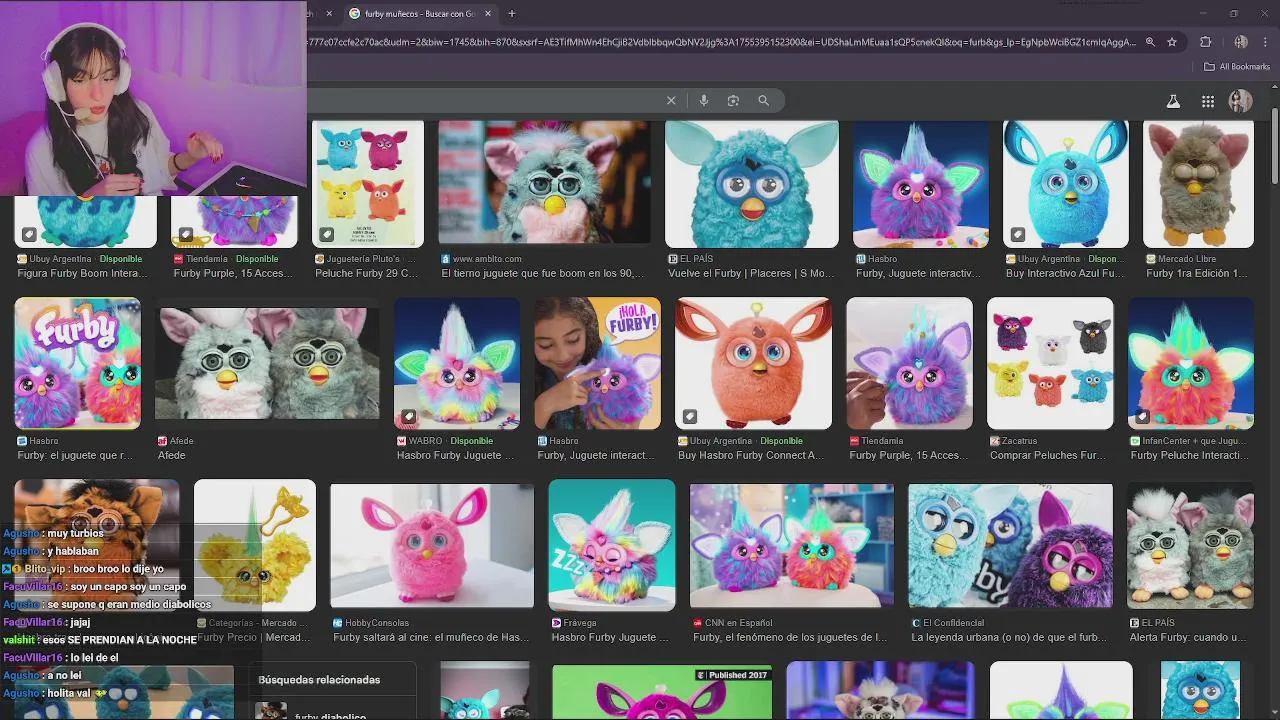This screenshot has width=1280, height=720.
Task: Click 'Furby saltará al cine' link
Action: tap(431, 637)
